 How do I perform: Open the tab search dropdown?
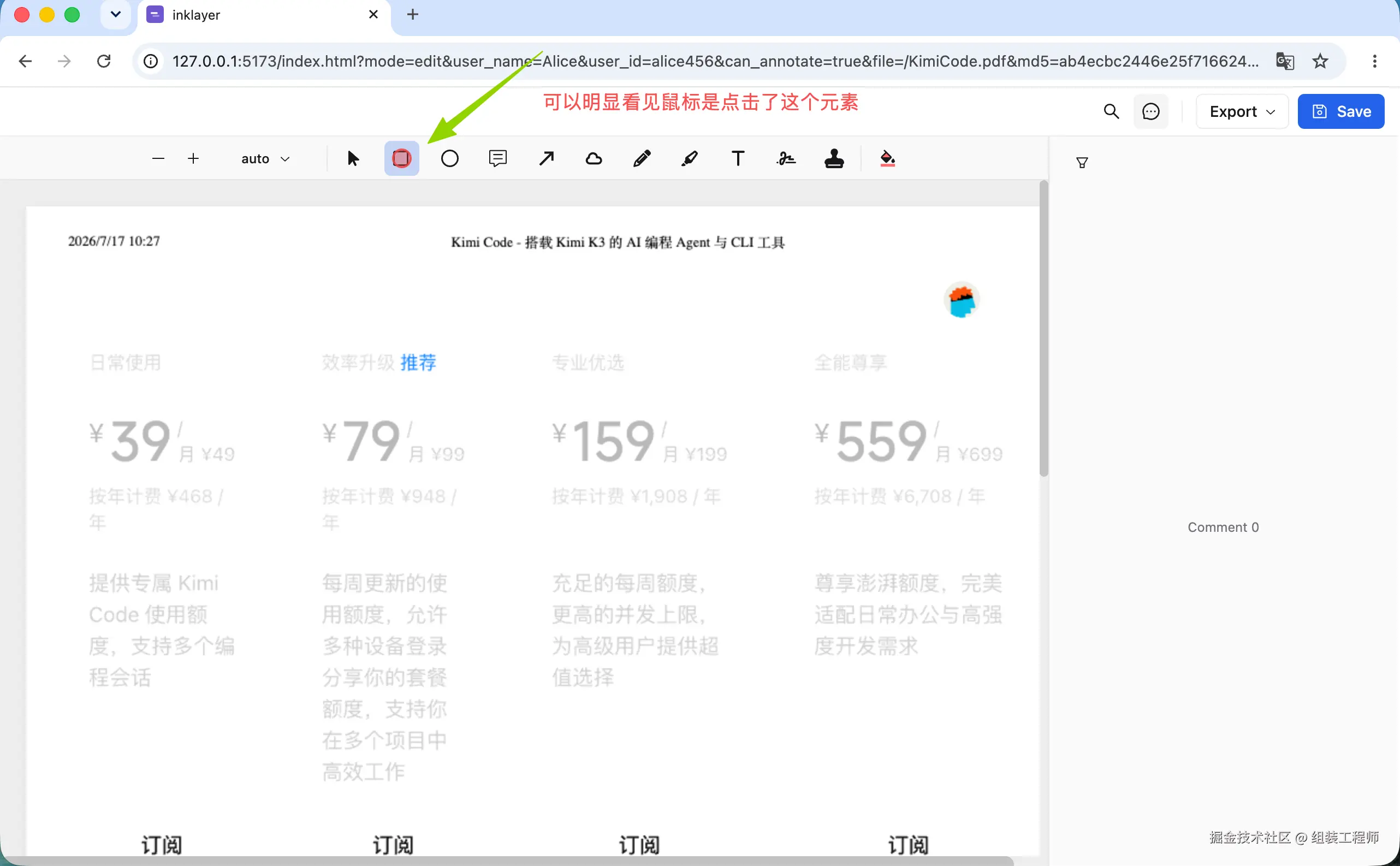[116, 14]
